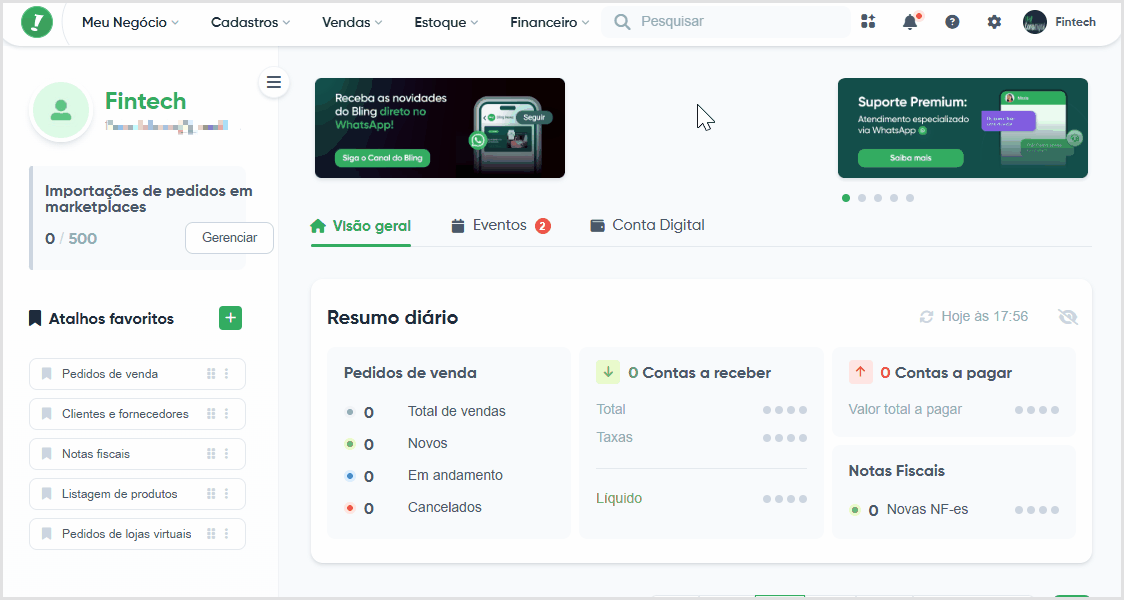Click Novas NF-es entry
This screenshot has width=1124, height=600.
point(909,510)
